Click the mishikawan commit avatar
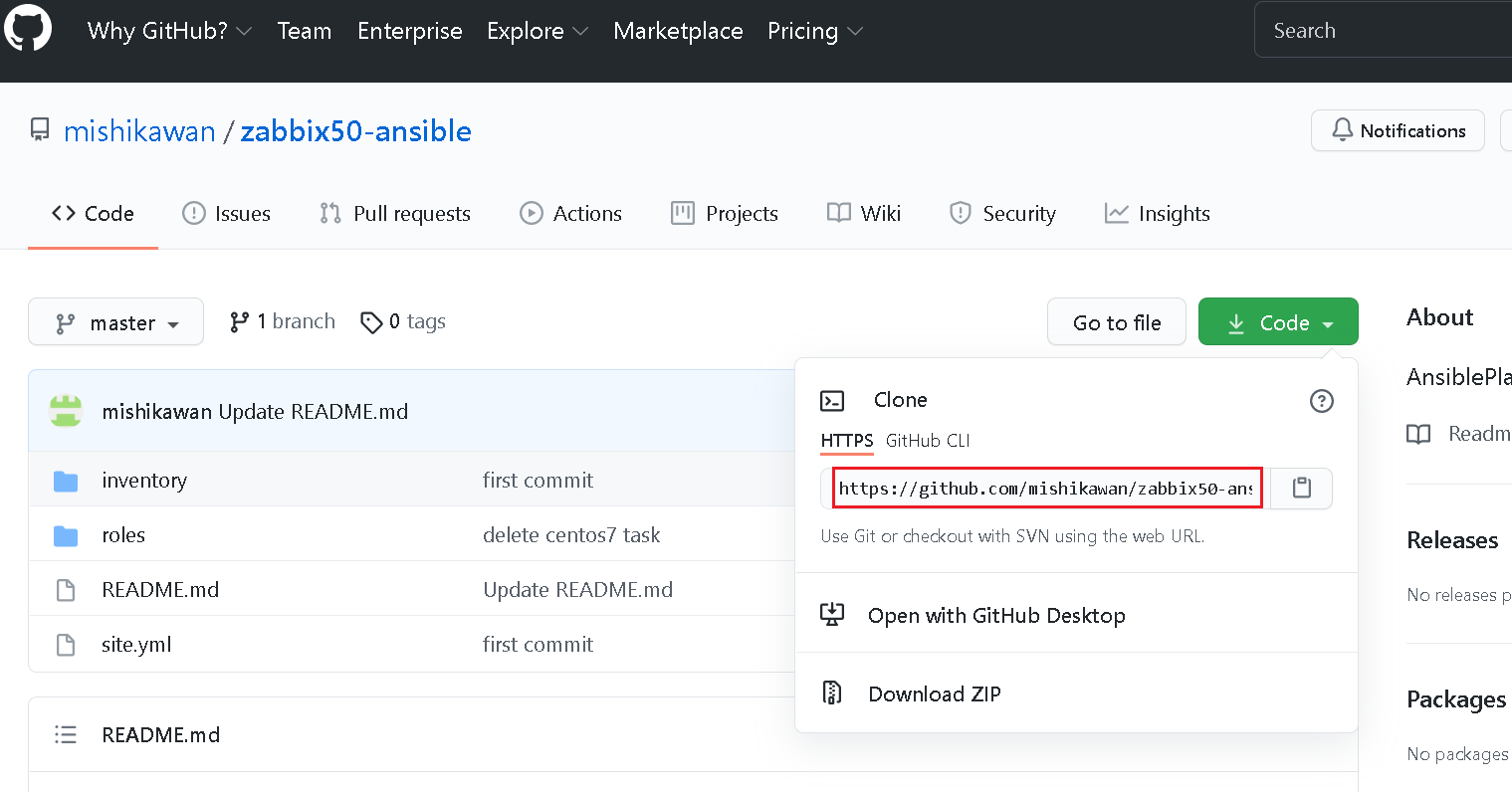The height and width of the screenshot is (792, 1512). [x=66, y=411]
